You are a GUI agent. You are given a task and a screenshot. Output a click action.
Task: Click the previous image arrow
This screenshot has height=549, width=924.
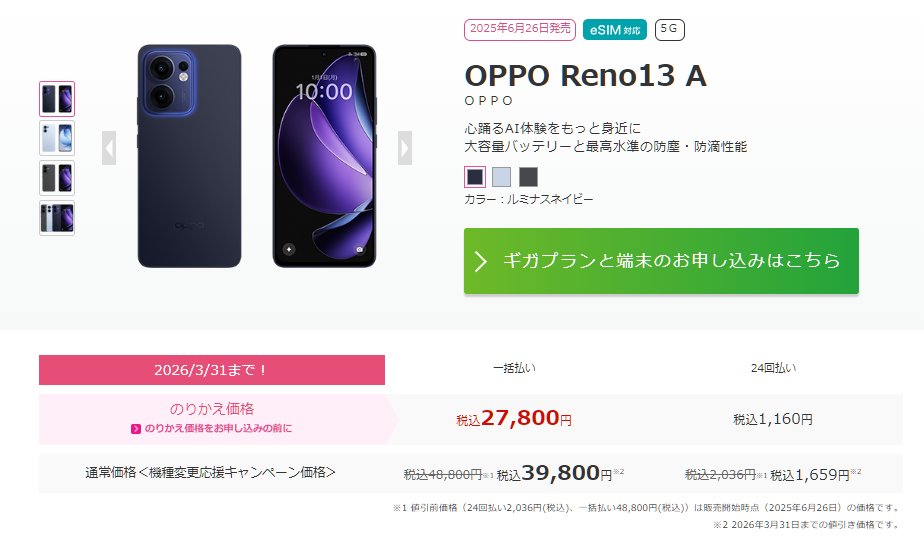tap(109, 148)
